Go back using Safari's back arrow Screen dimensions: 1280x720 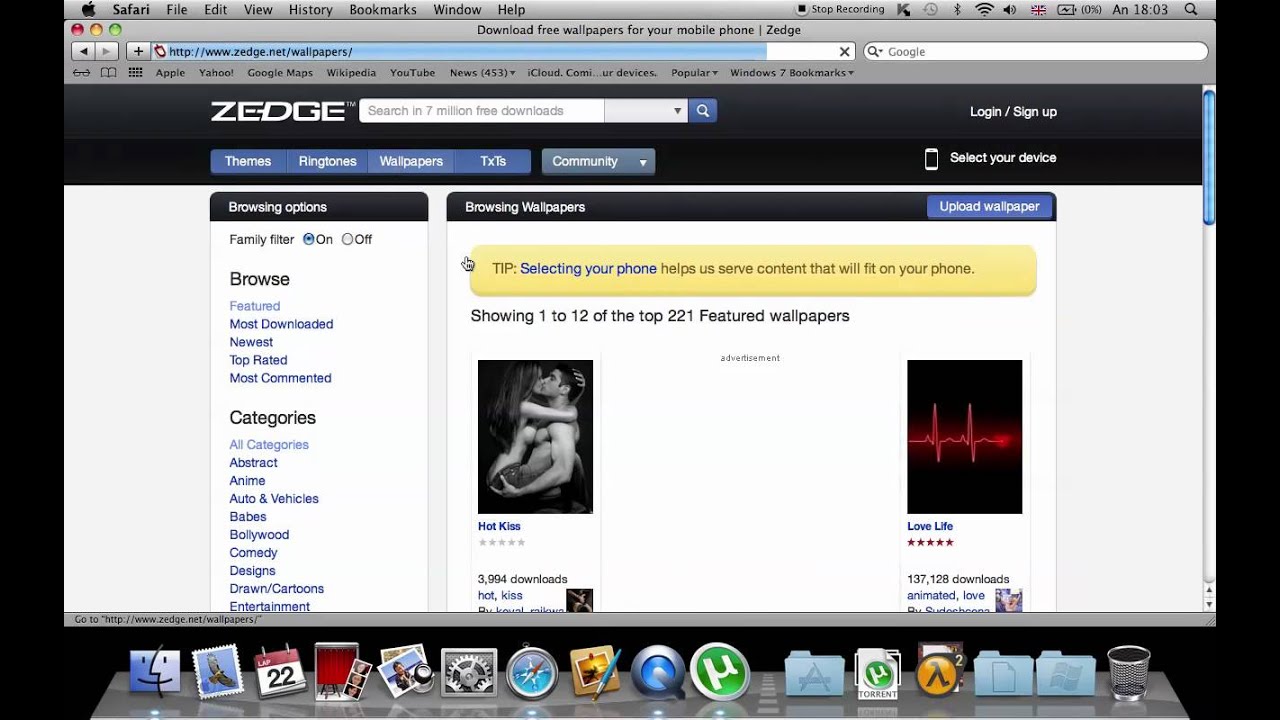(x=84, y=51)
